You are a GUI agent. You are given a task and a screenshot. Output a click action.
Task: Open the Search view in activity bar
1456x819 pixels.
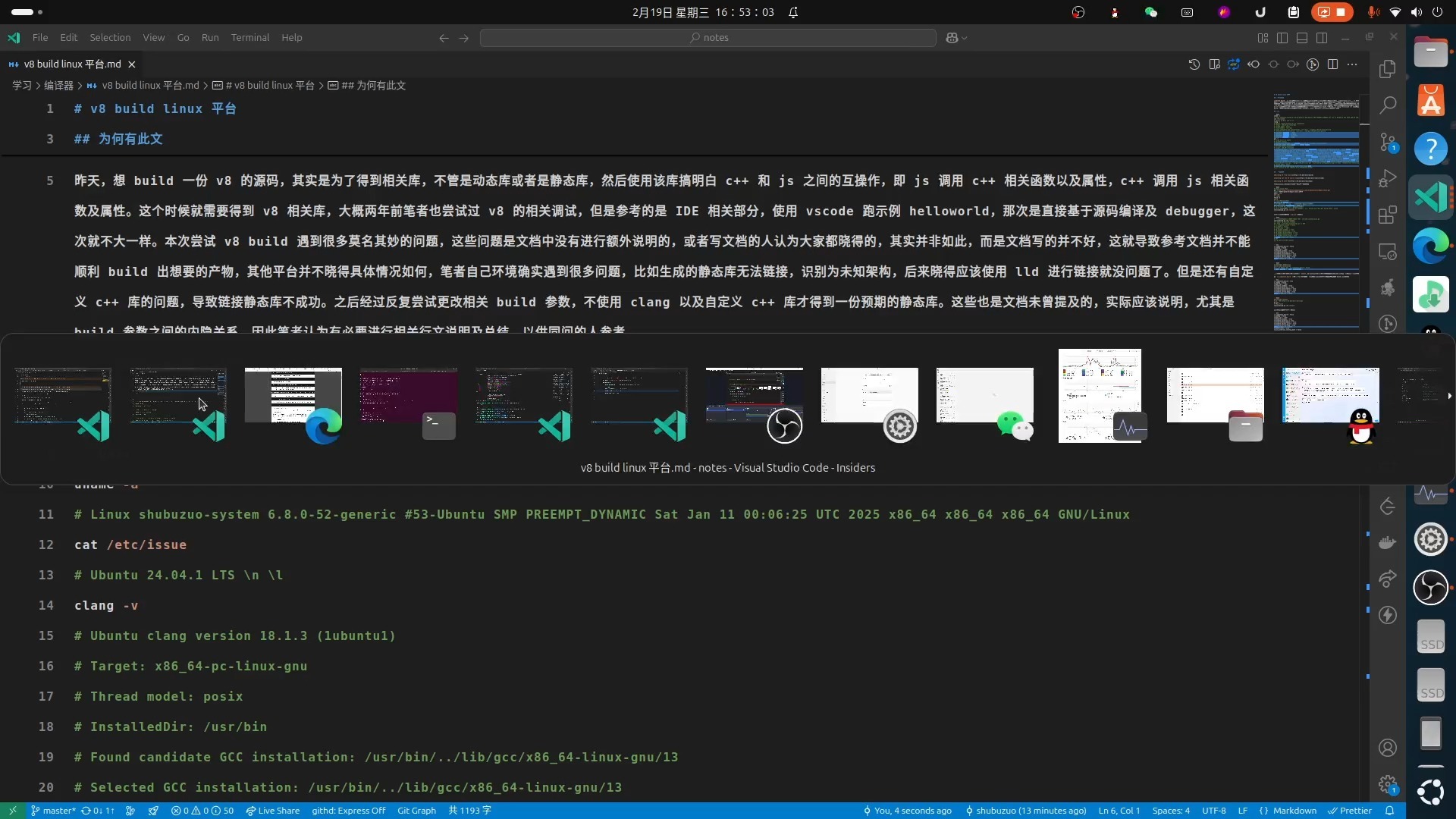click(1388, 105)
